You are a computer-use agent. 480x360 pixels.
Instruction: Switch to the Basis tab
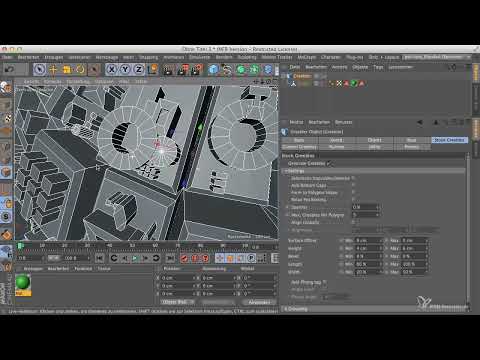pos(299,140)
